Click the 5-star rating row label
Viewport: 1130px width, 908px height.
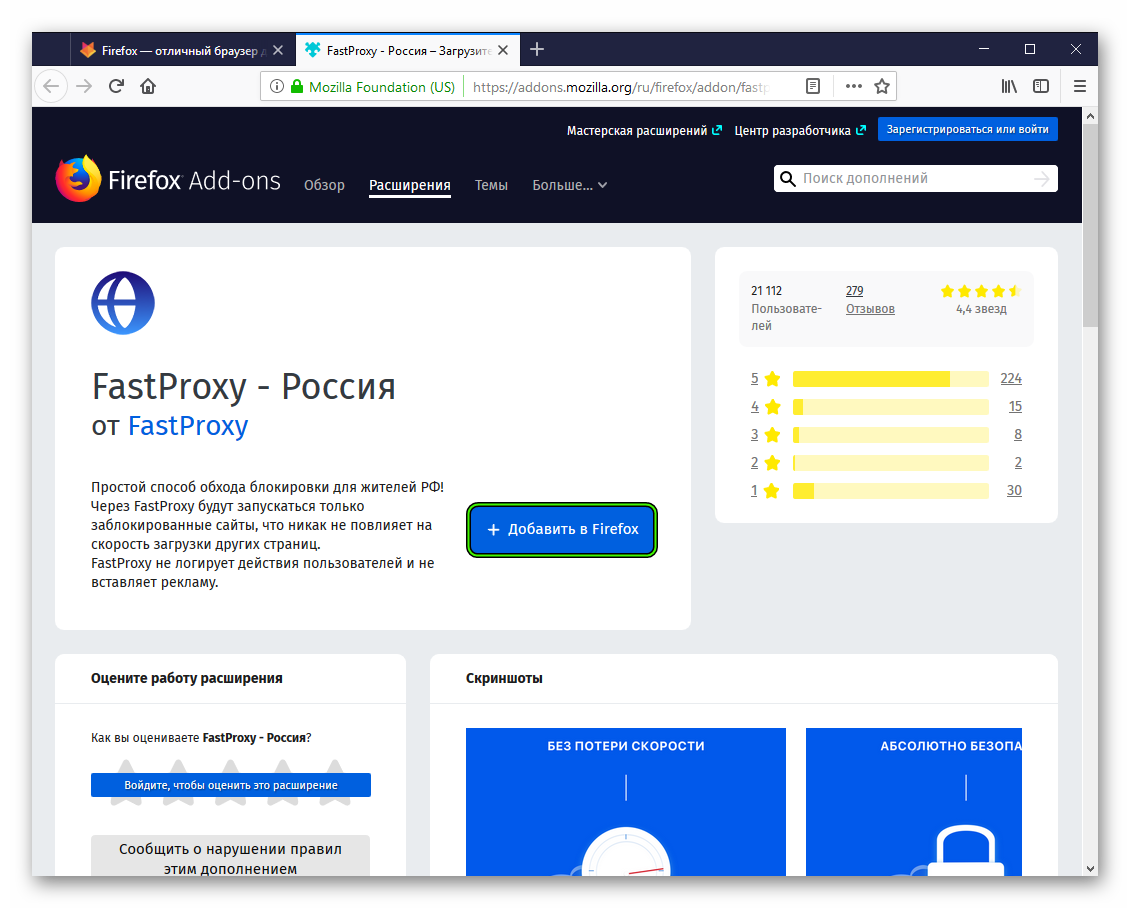click(x=765, y=379)
